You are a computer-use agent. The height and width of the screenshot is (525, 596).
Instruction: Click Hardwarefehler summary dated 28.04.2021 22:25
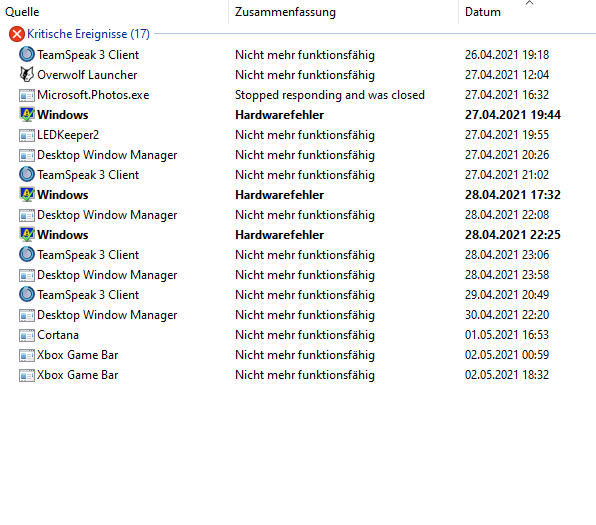279,235
